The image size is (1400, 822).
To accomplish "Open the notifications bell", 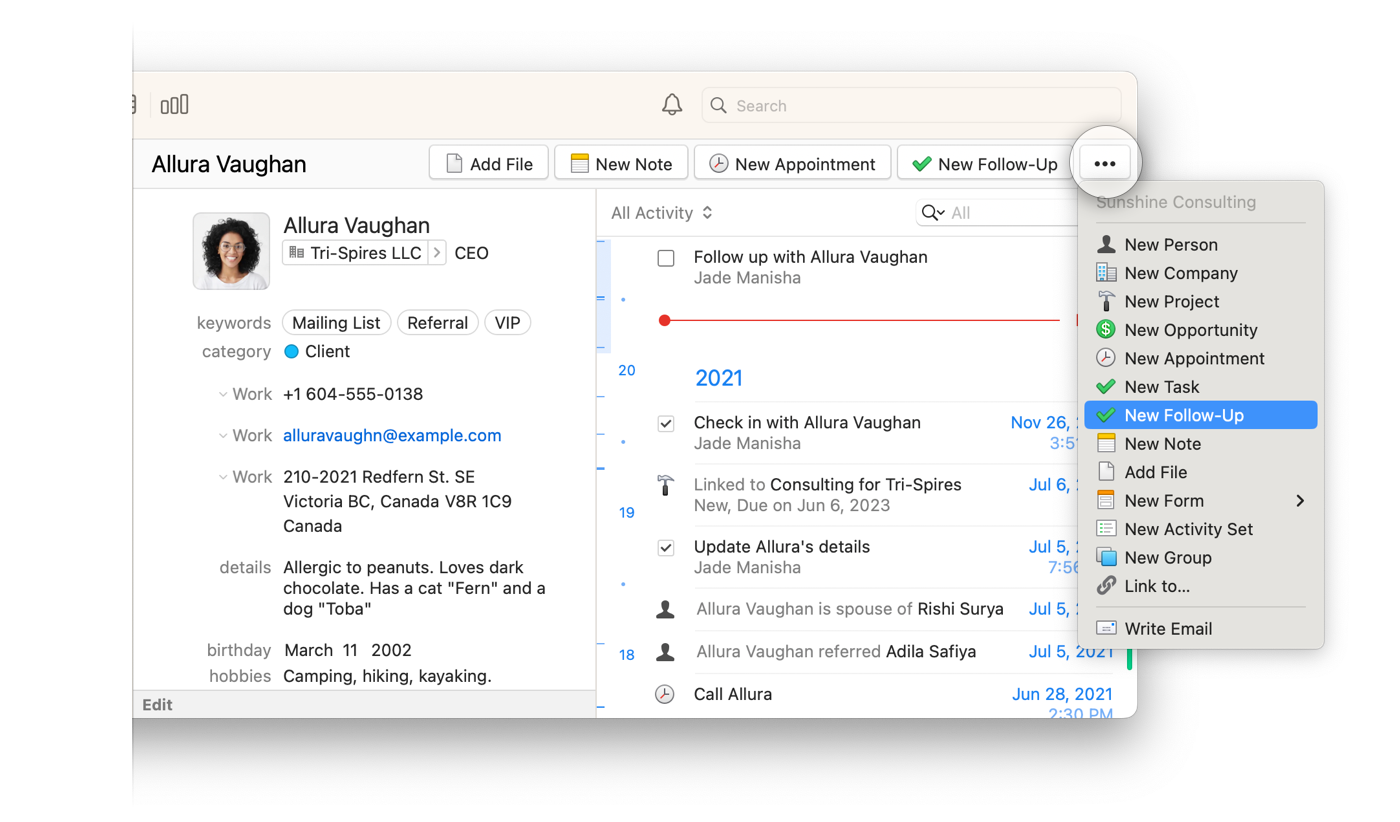I will [x=672, y=105].
